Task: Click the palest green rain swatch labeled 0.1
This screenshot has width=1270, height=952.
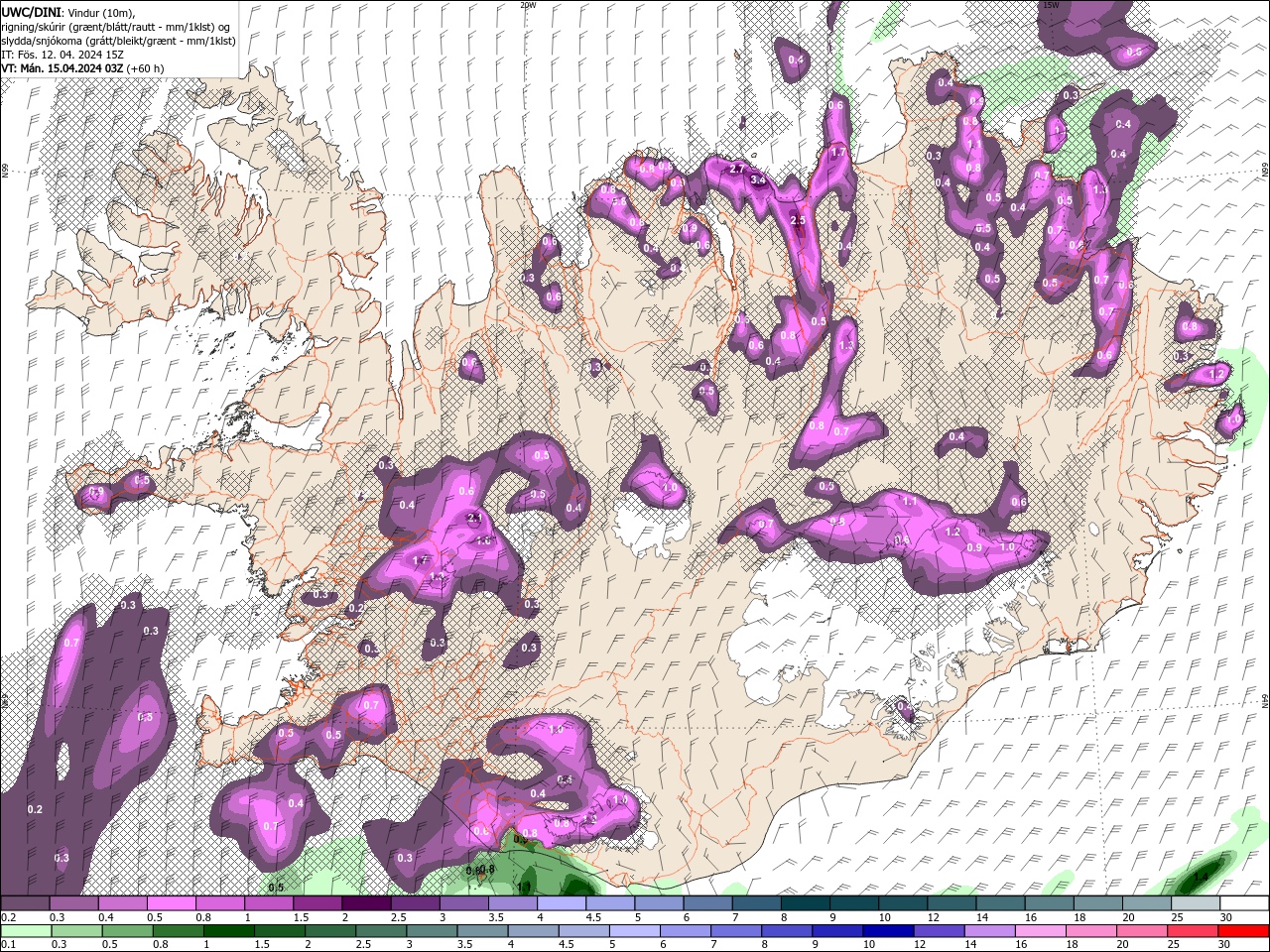Action: coord(25,931)
